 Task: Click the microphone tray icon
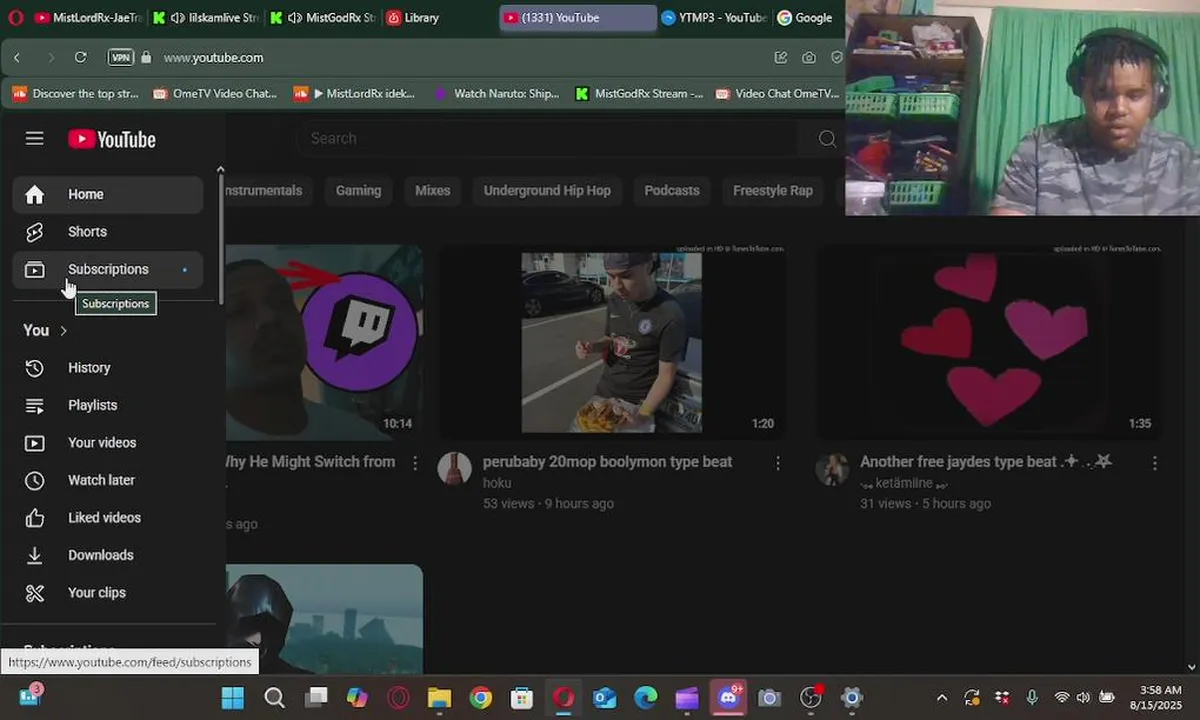coord(1032,698)
